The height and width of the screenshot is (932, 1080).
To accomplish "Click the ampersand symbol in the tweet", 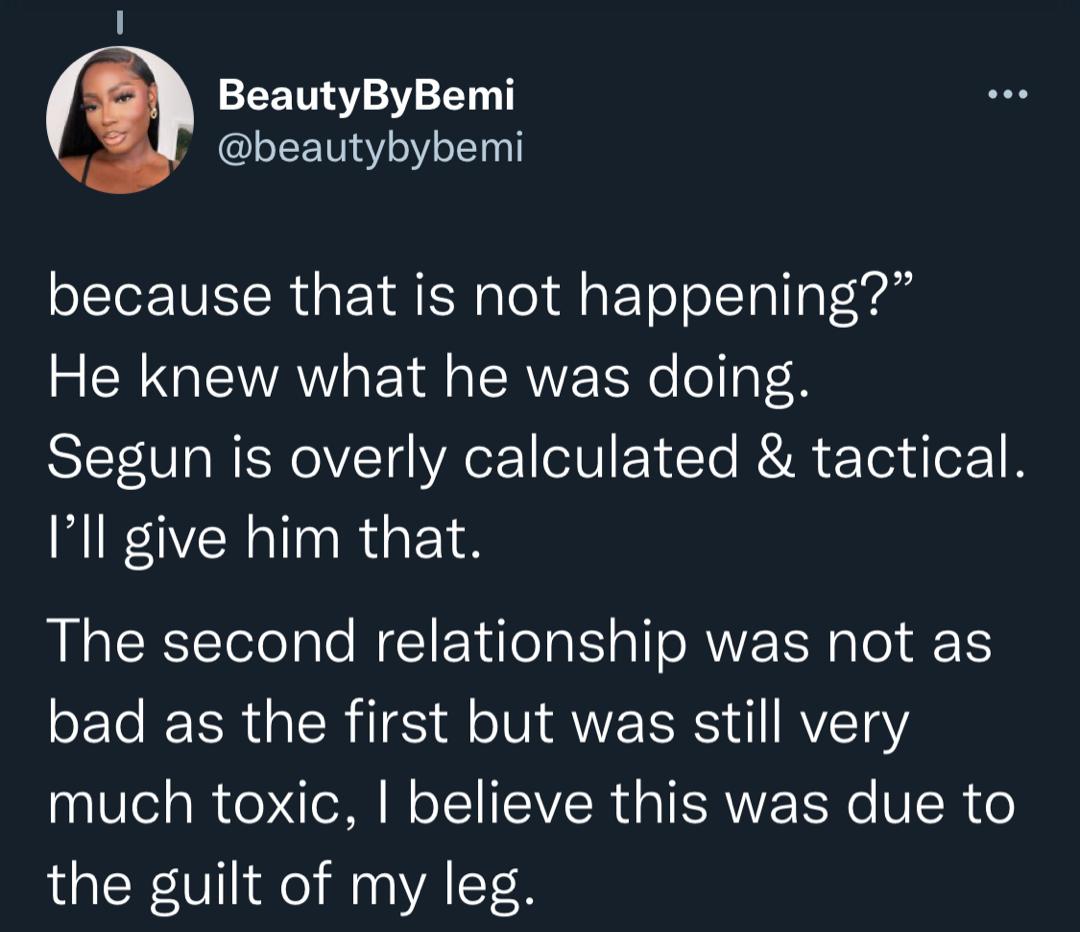I will click(772, 459).
